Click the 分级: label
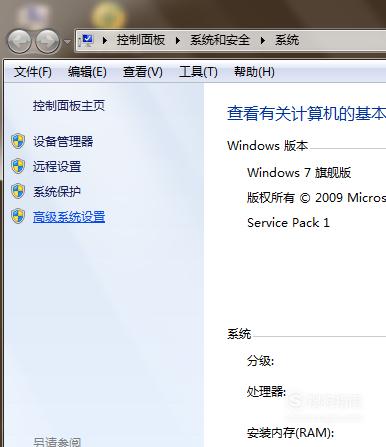386x447 pixels. click(260, 361)
